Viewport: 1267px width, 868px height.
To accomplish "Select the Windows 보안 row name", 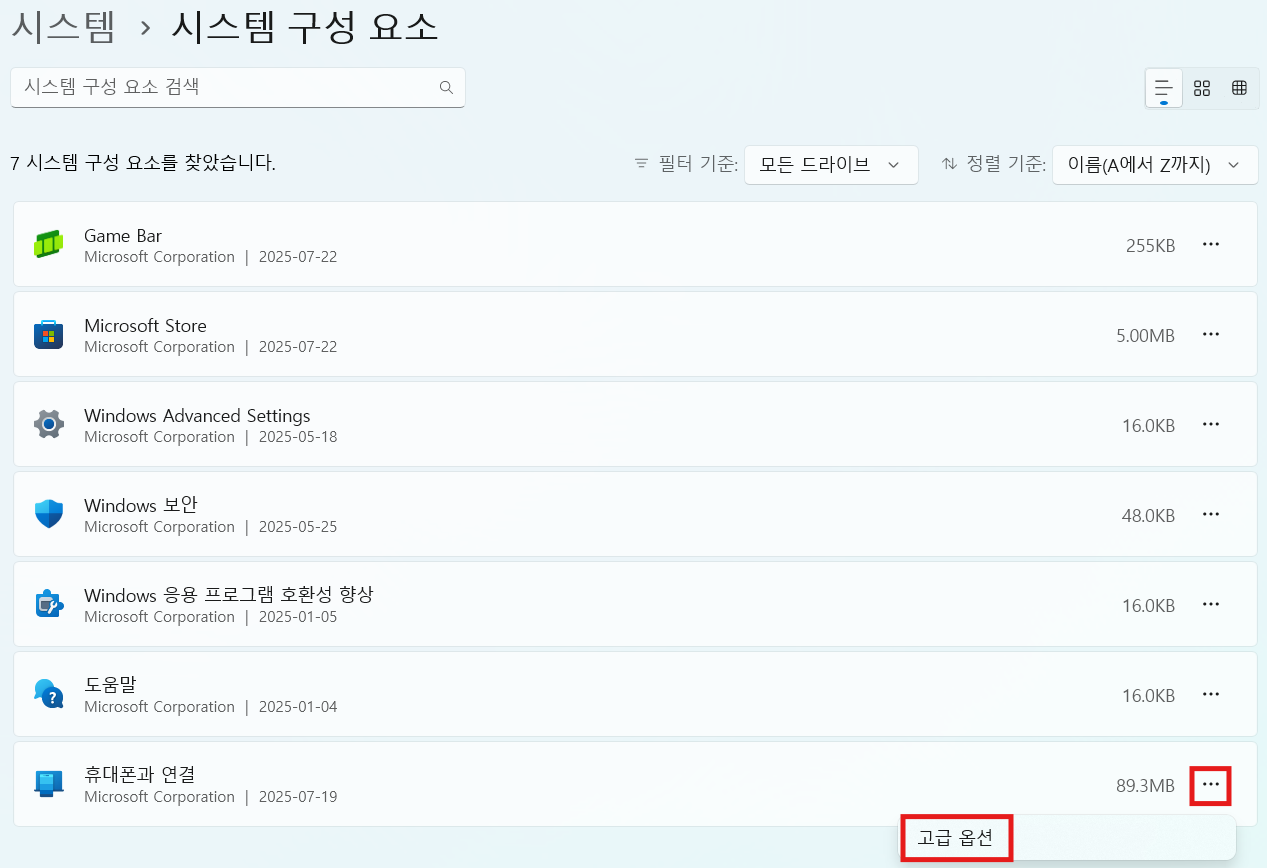I will tap(141, 506).
